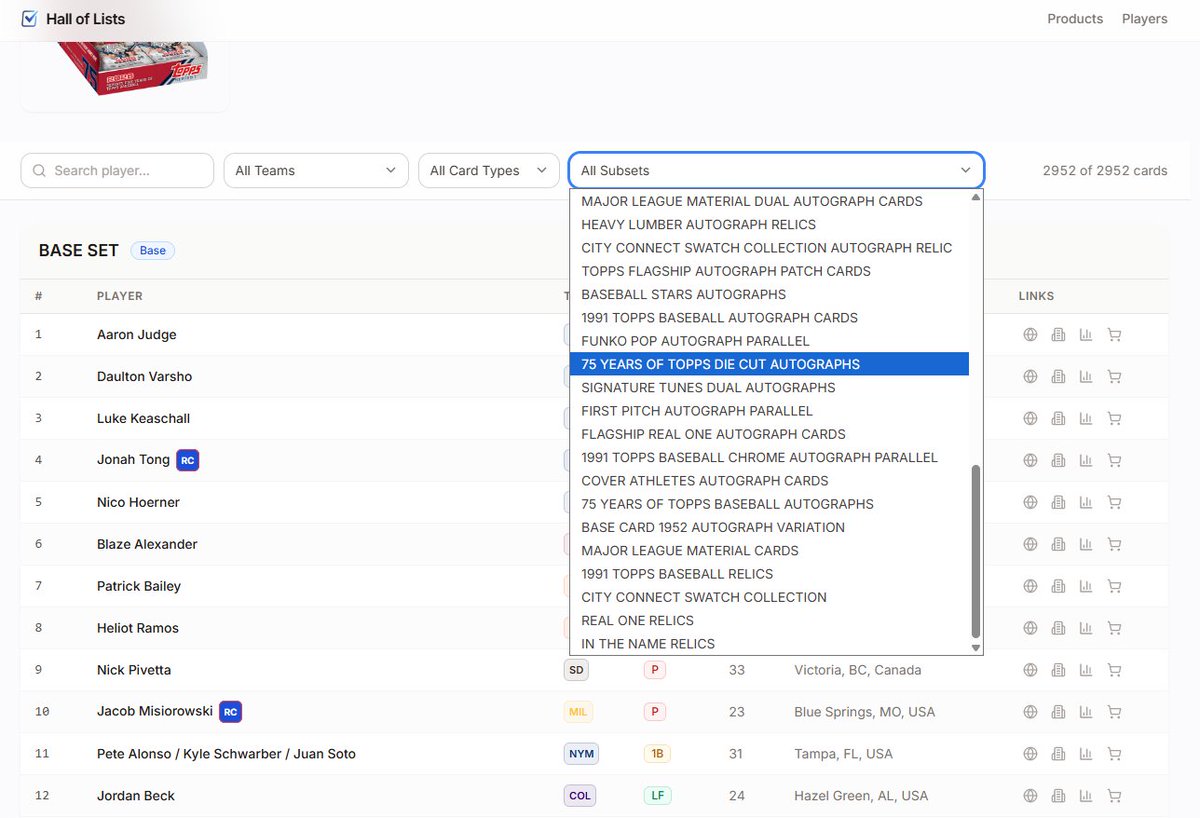Choose Major League Material Dual Autograph Cards option
The height and width of the screenshot is (818, 1200).
coord(769,201)
